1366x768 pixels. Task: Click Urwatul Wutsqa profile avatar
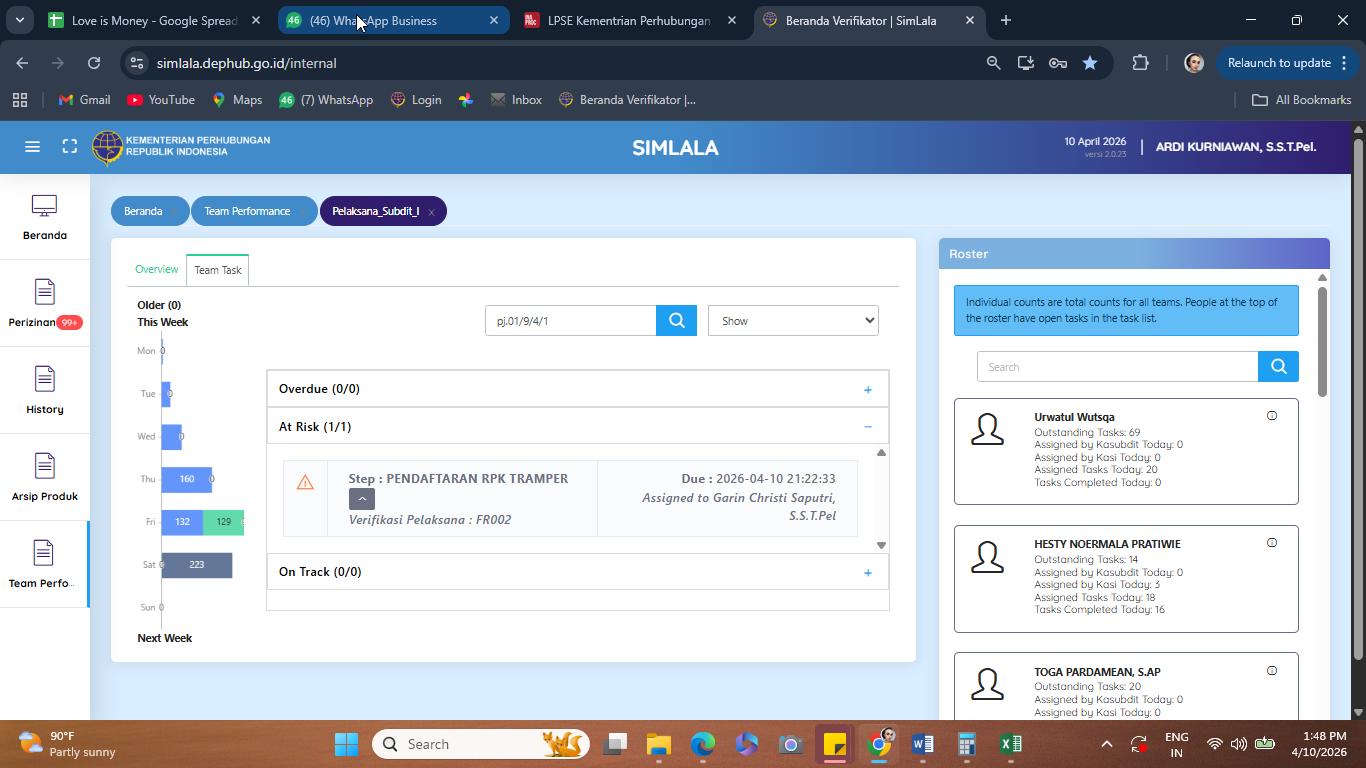coord(988,430)
